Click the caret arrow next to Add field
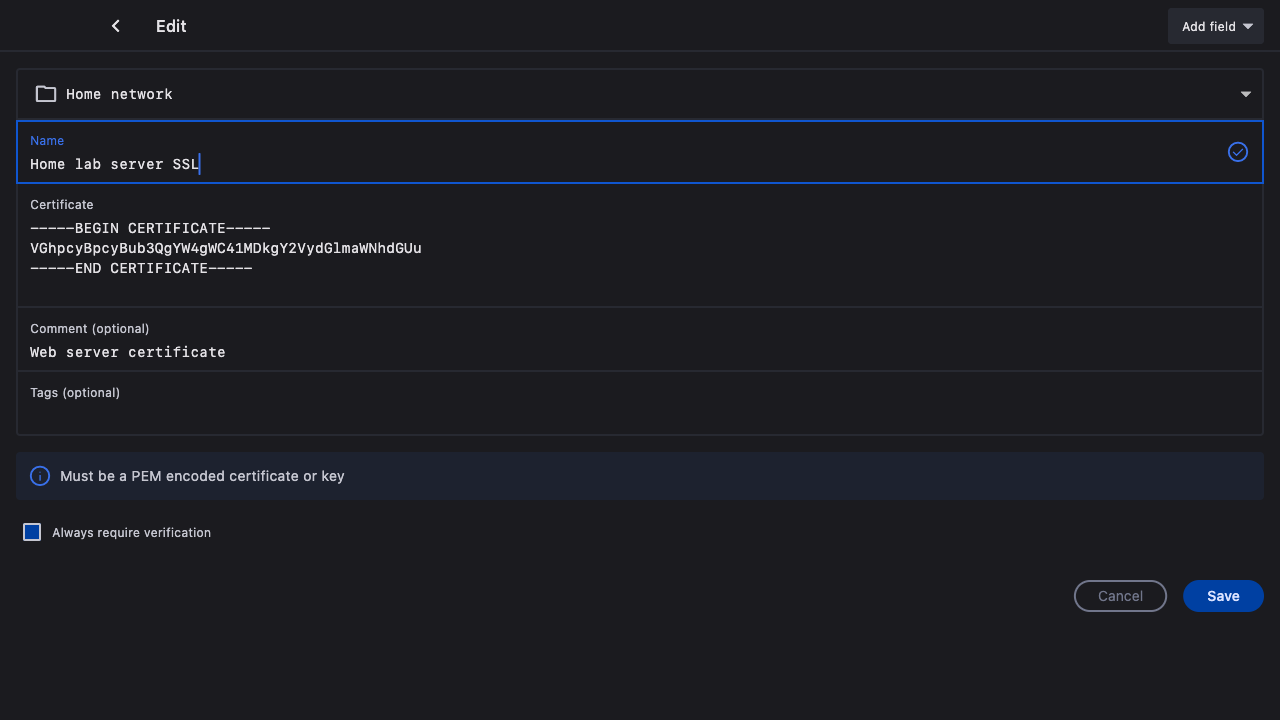 tap(1248, 27)
